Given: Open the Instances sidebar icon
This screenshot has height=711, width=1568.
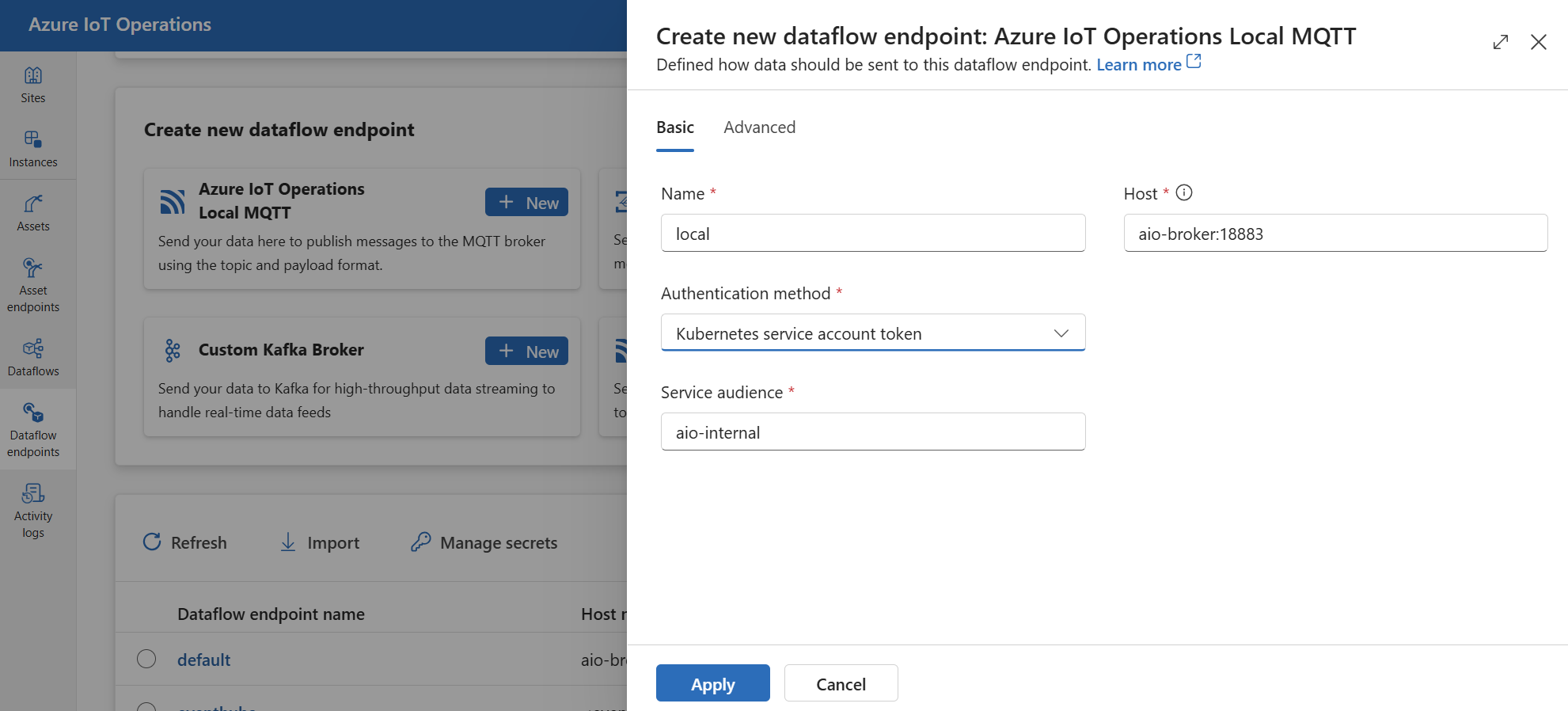Looking at the screenshot, I should [33, 139].
